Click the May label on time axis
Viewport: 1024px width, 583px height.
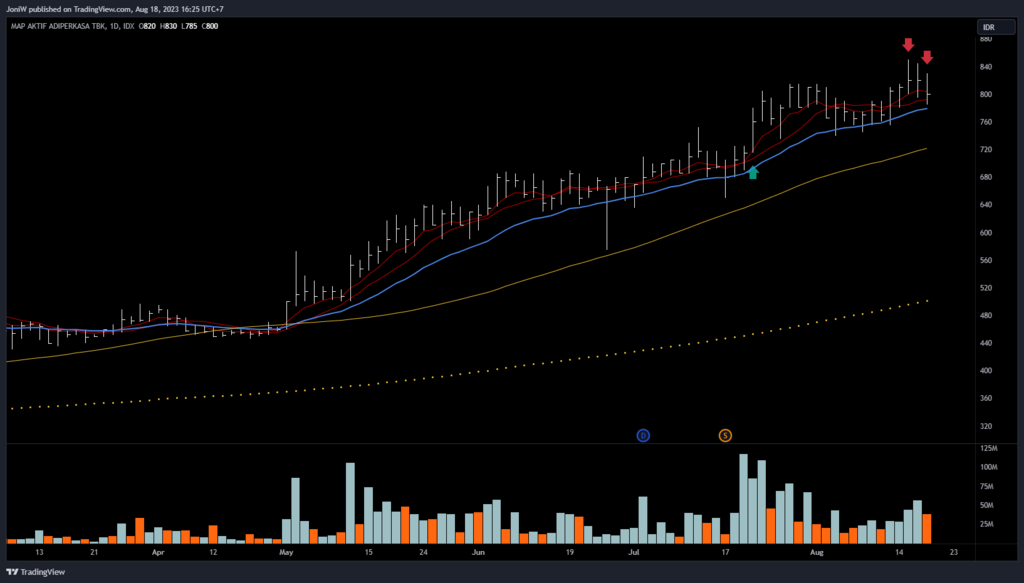(x=286, y=552)
